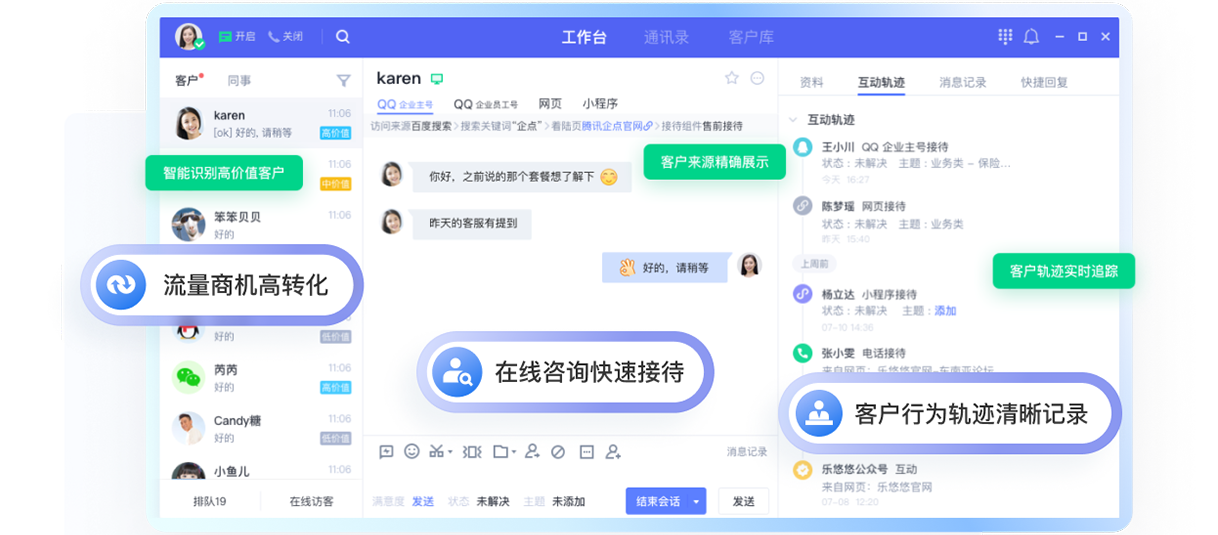
Task: Click 消息记录 link above the input box
Action: (747, 452)
